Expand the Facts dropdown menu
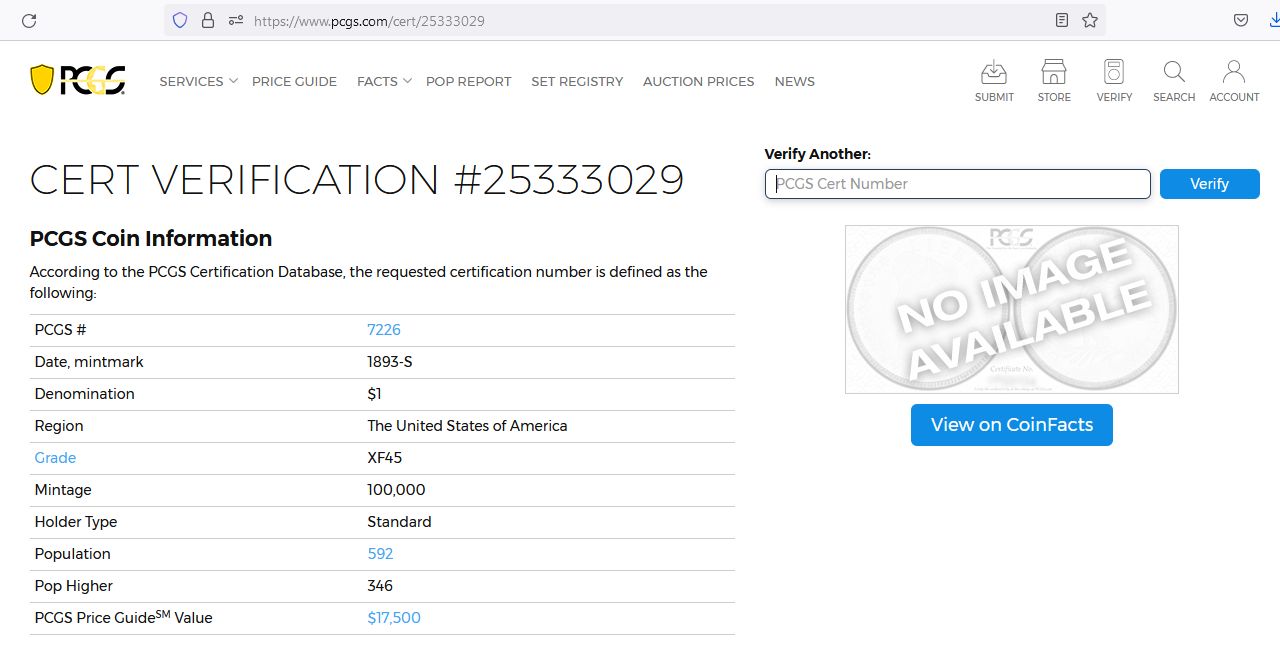 click(384, 81)
